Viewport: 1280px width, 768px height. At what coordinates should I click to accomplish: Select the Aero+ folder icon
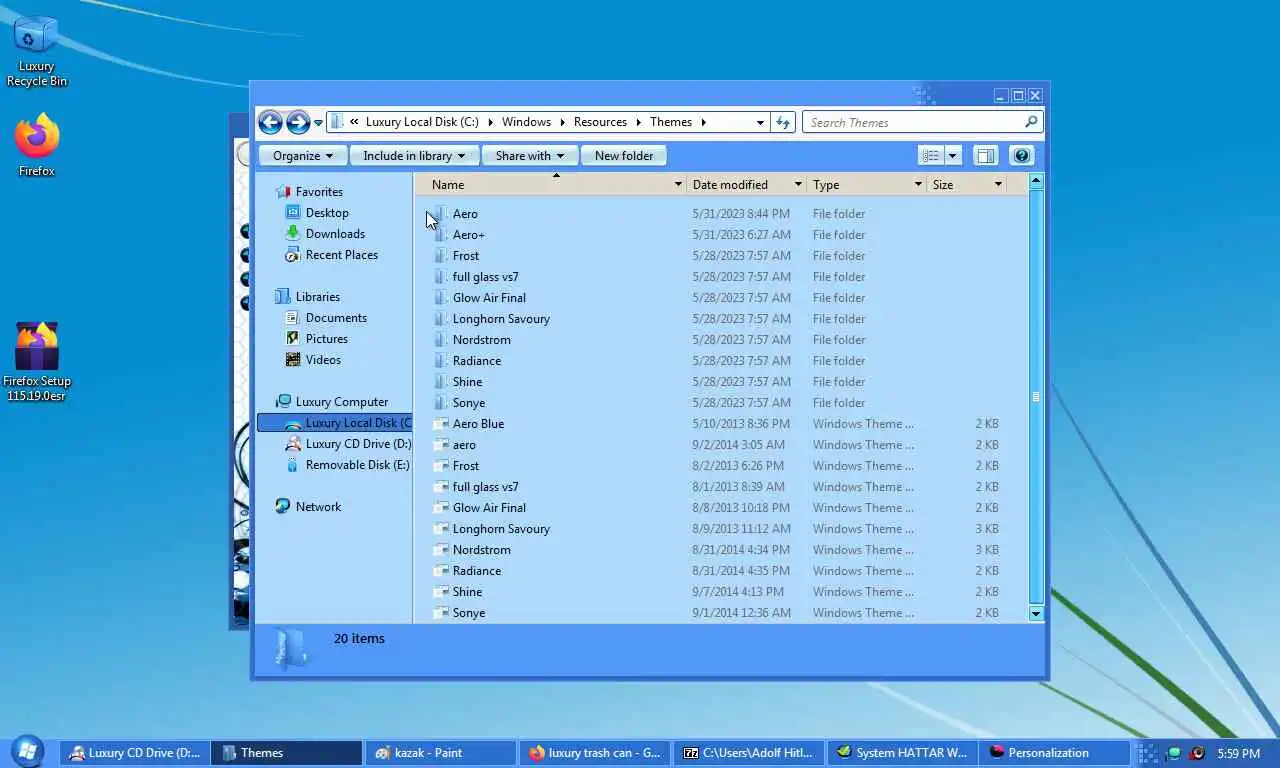coord(440,235)
